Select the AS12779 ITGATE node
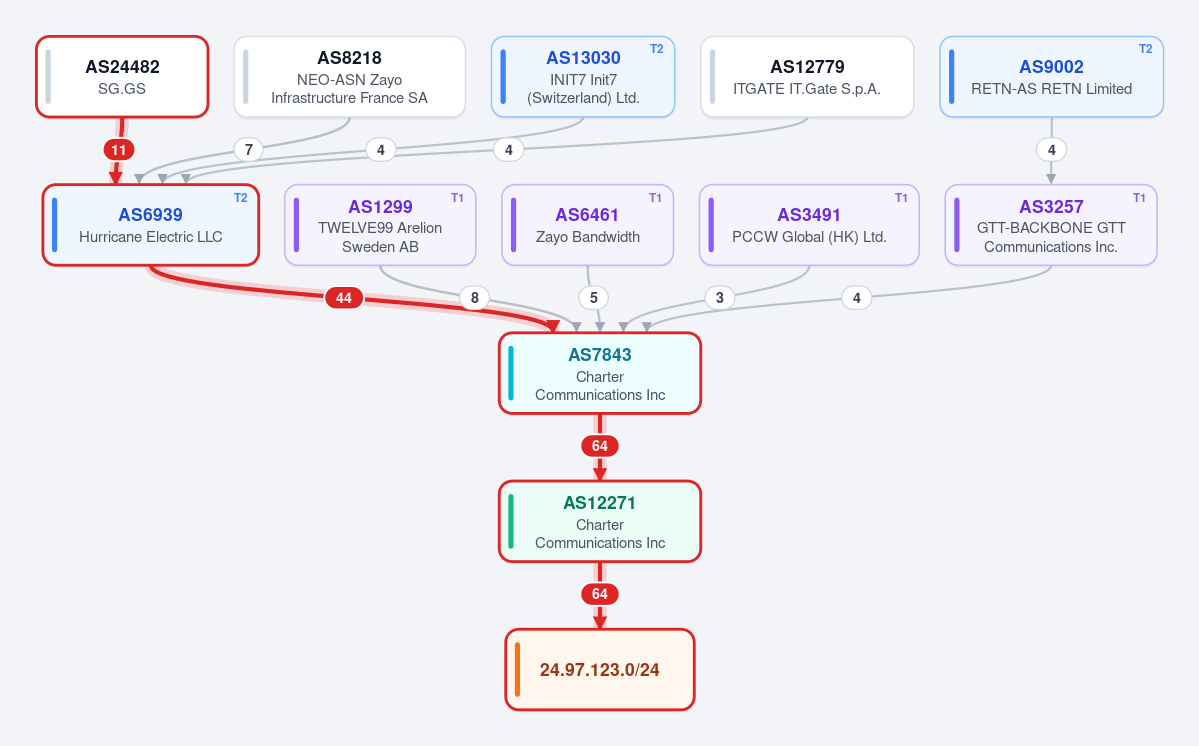The width and height of the screenshot is (1199, 746). click(x=807, y=77)
